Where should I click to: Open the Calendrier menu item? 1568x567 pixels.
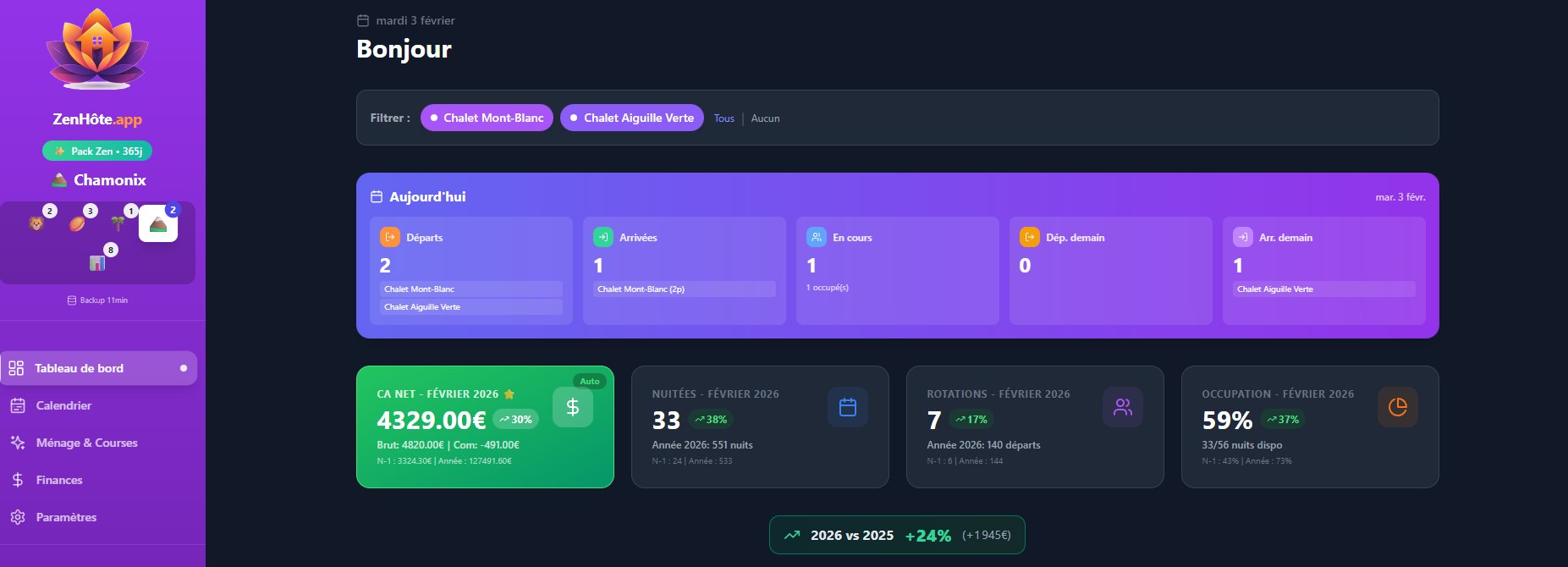(63, 405)
